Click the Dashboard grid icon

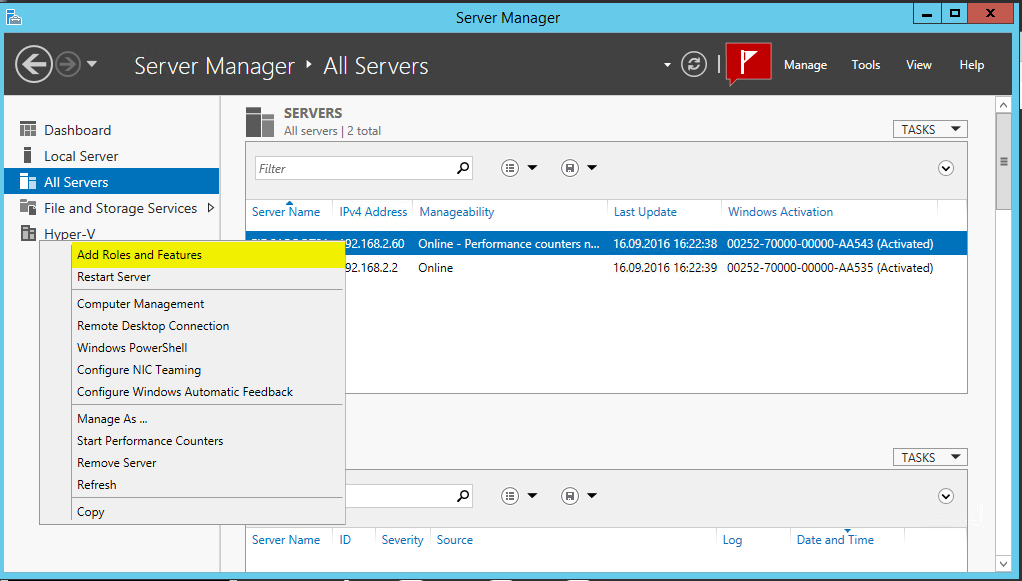pos(28,129)
